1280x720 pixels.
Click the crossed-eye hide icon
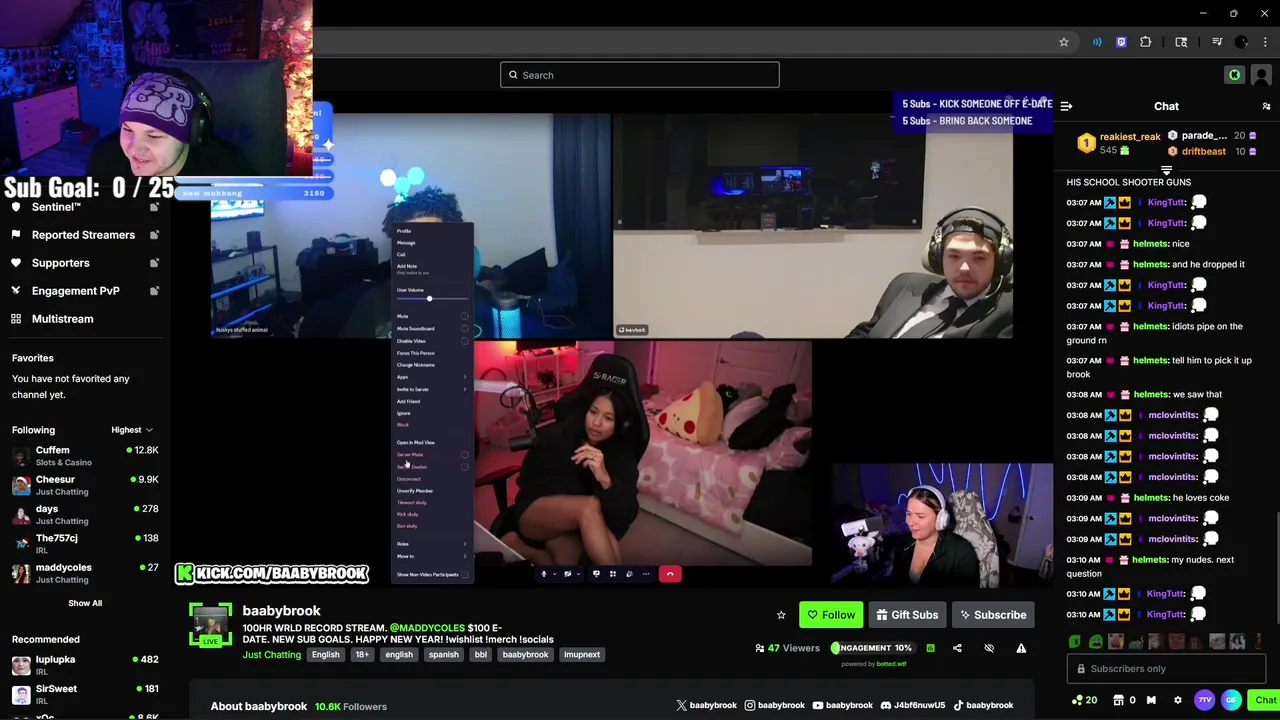(989, 648)
